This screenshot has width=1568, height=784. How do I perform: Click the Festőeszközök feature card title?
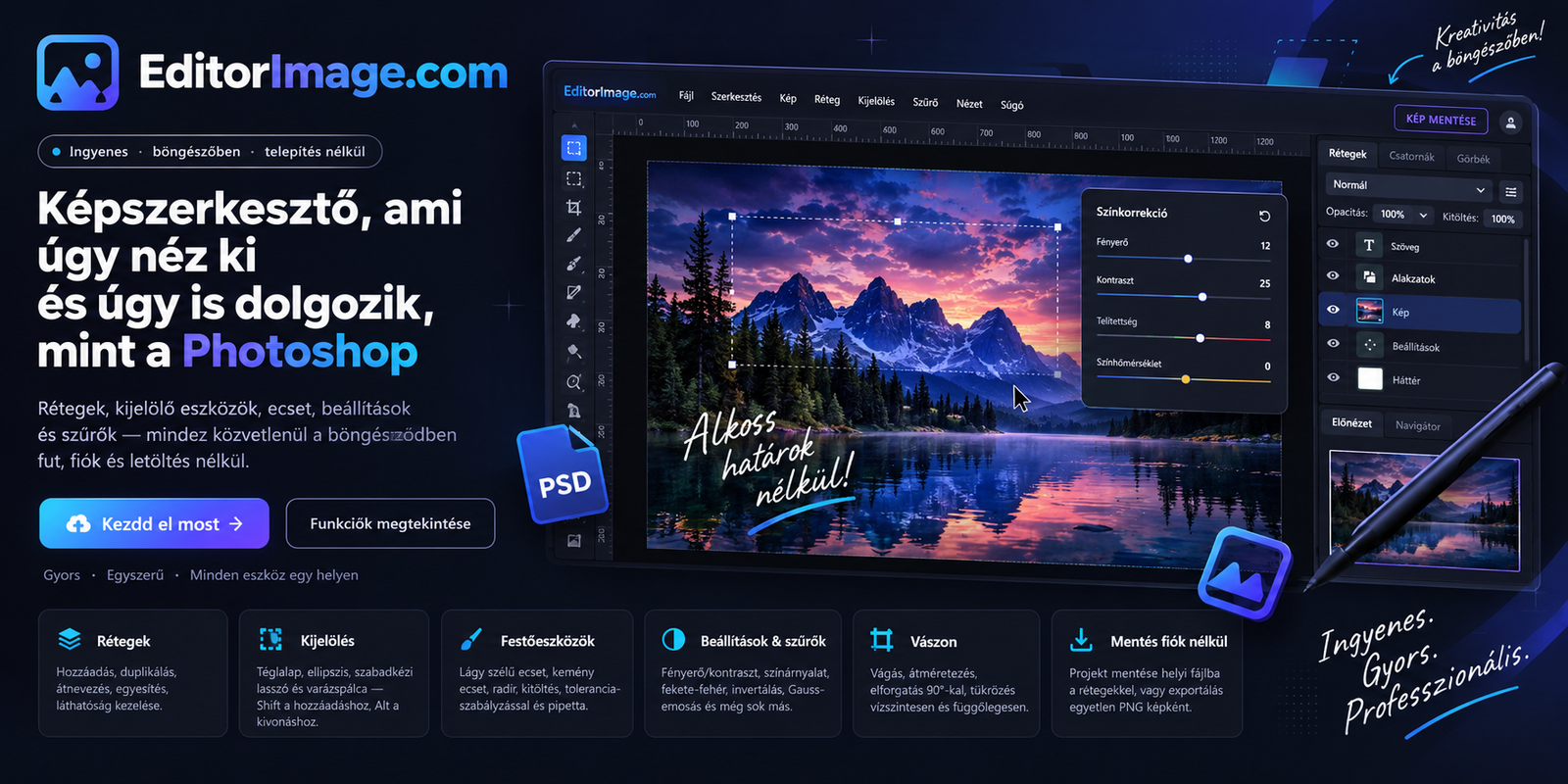point(548,641)
